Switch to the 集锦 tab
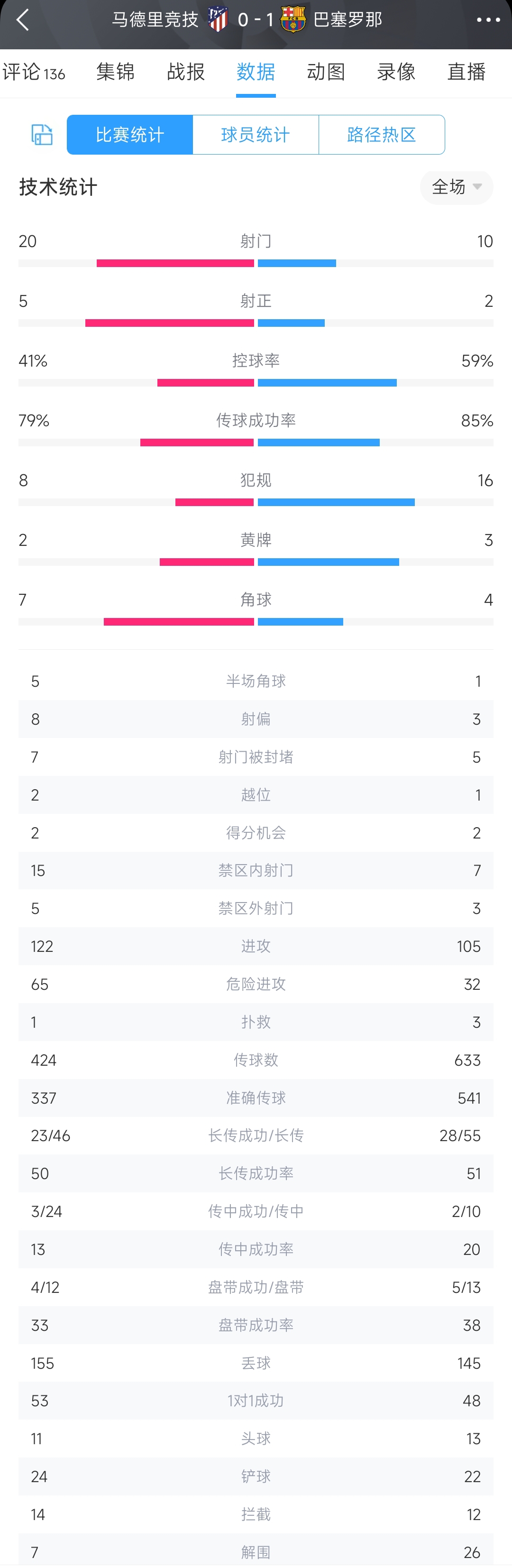512x1568 pixels. [116, 72]
